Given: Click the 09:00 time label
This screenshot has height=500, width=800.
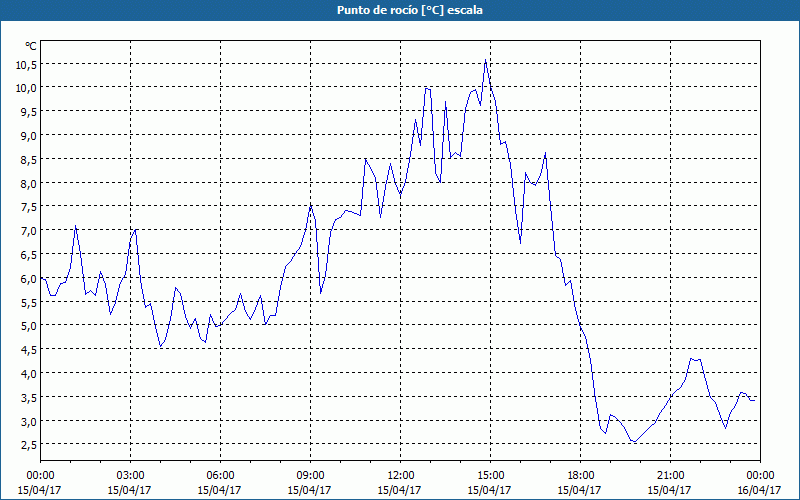Looking at the screenshot, I should click(310, 476).
